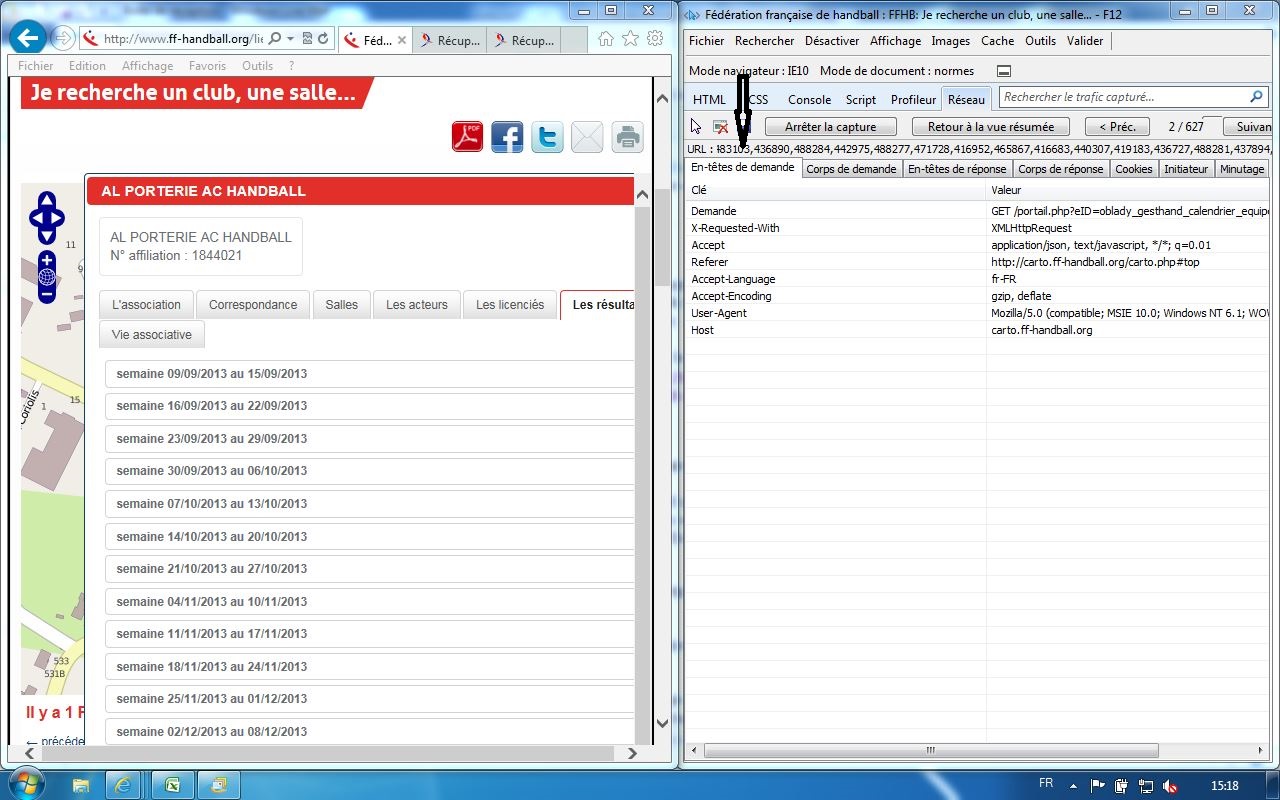Switch to the second 'Récup...' tab
Image resolution: width=1280 pixels, height=800 pixels.
(x=449, y=41)
